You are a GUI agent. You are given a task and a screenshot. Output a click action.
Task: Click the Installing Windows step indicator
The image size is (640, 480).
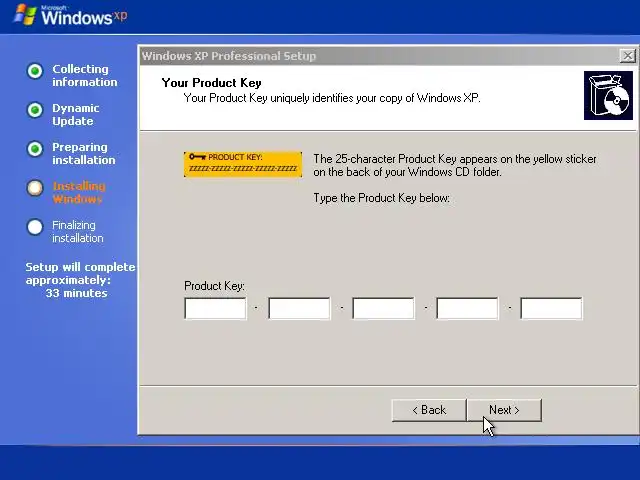tap(35, 188)
